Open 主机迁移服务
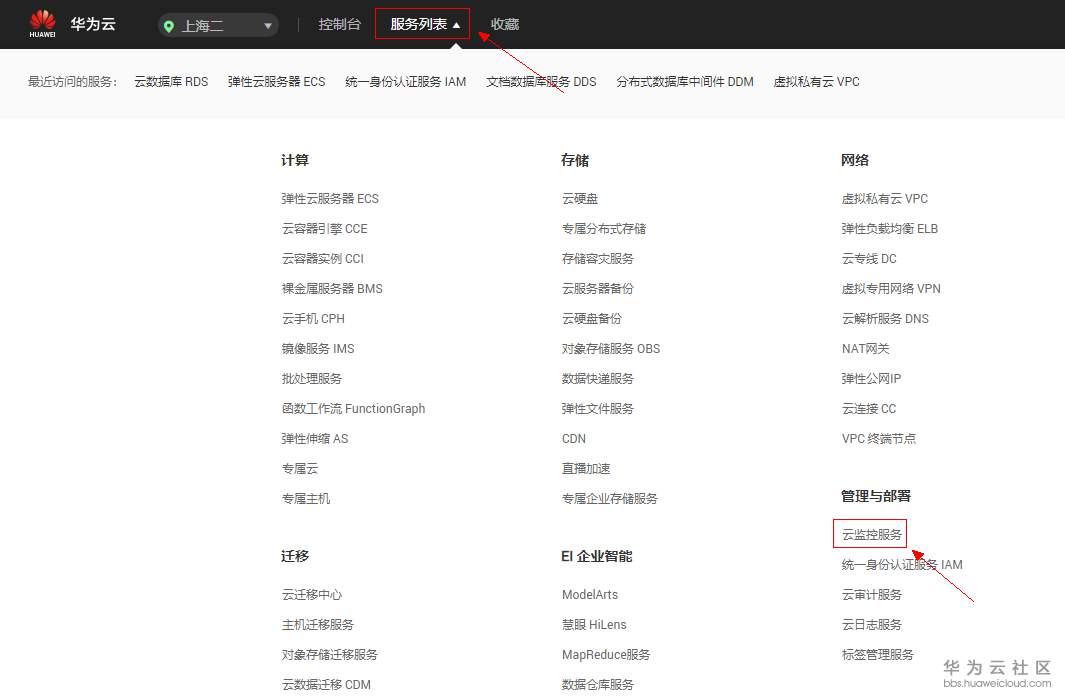The image size is (1065, 698). 318,625
